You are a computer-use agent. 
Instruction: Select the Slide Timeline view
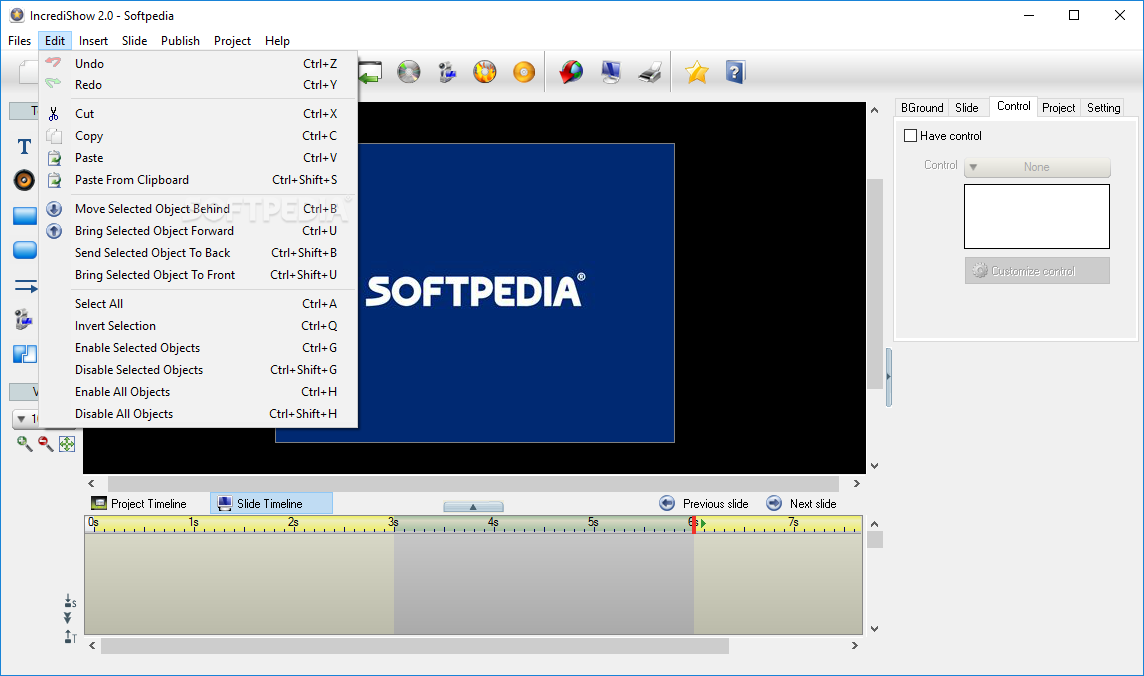271,503
